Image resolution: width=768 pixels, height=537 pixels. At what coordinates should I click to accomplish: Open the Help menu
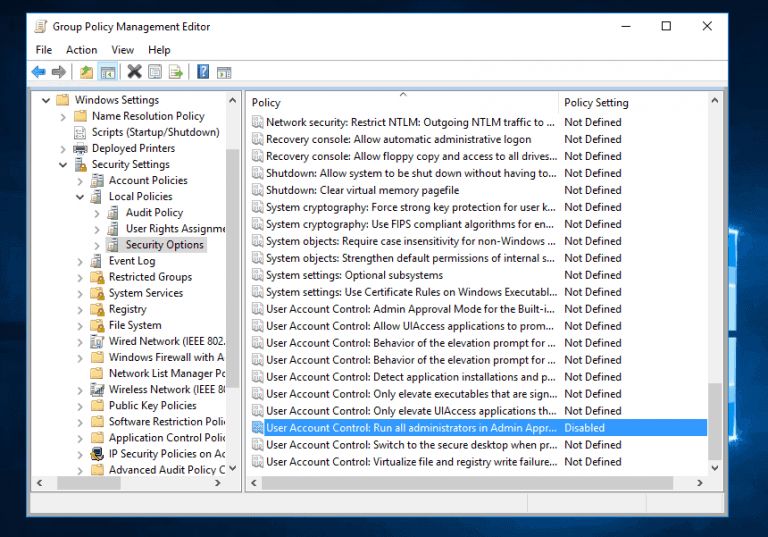point(159,50)
